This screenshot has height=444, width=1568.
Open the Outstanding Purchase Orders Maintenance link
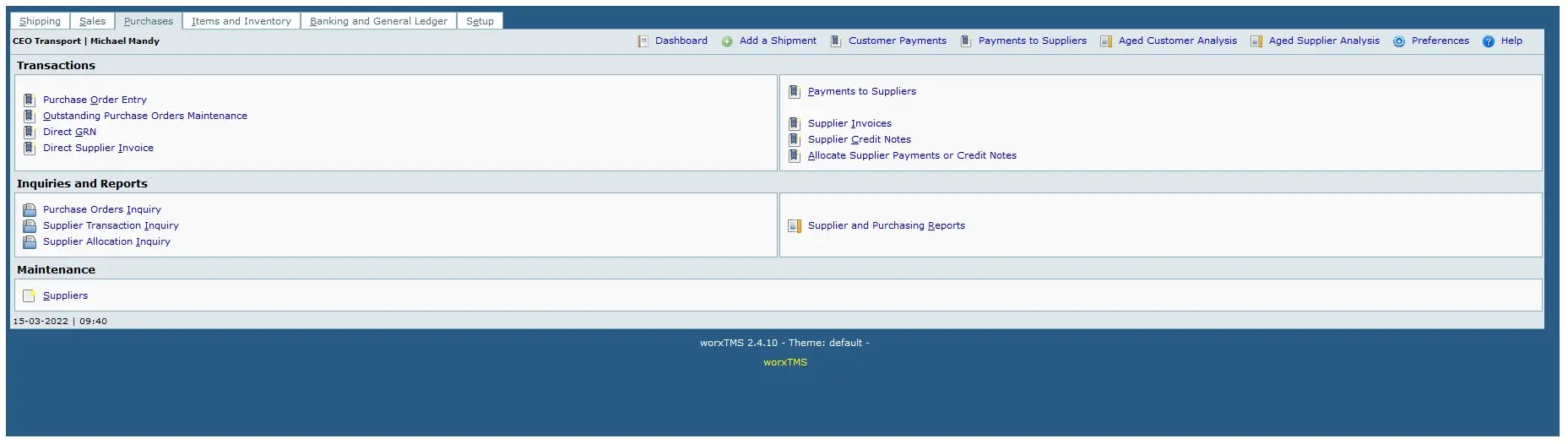[x=145, y=116]
